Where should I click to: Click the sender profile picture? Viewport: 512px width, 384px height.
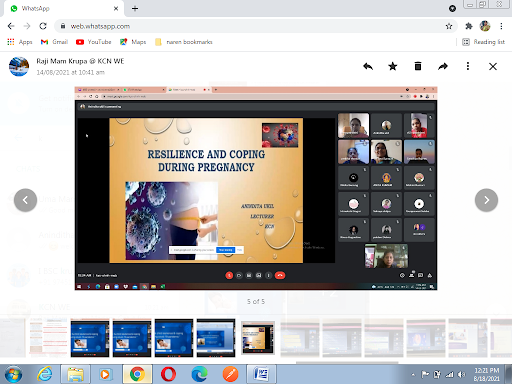pyautogui.click(x=19, y=66)
